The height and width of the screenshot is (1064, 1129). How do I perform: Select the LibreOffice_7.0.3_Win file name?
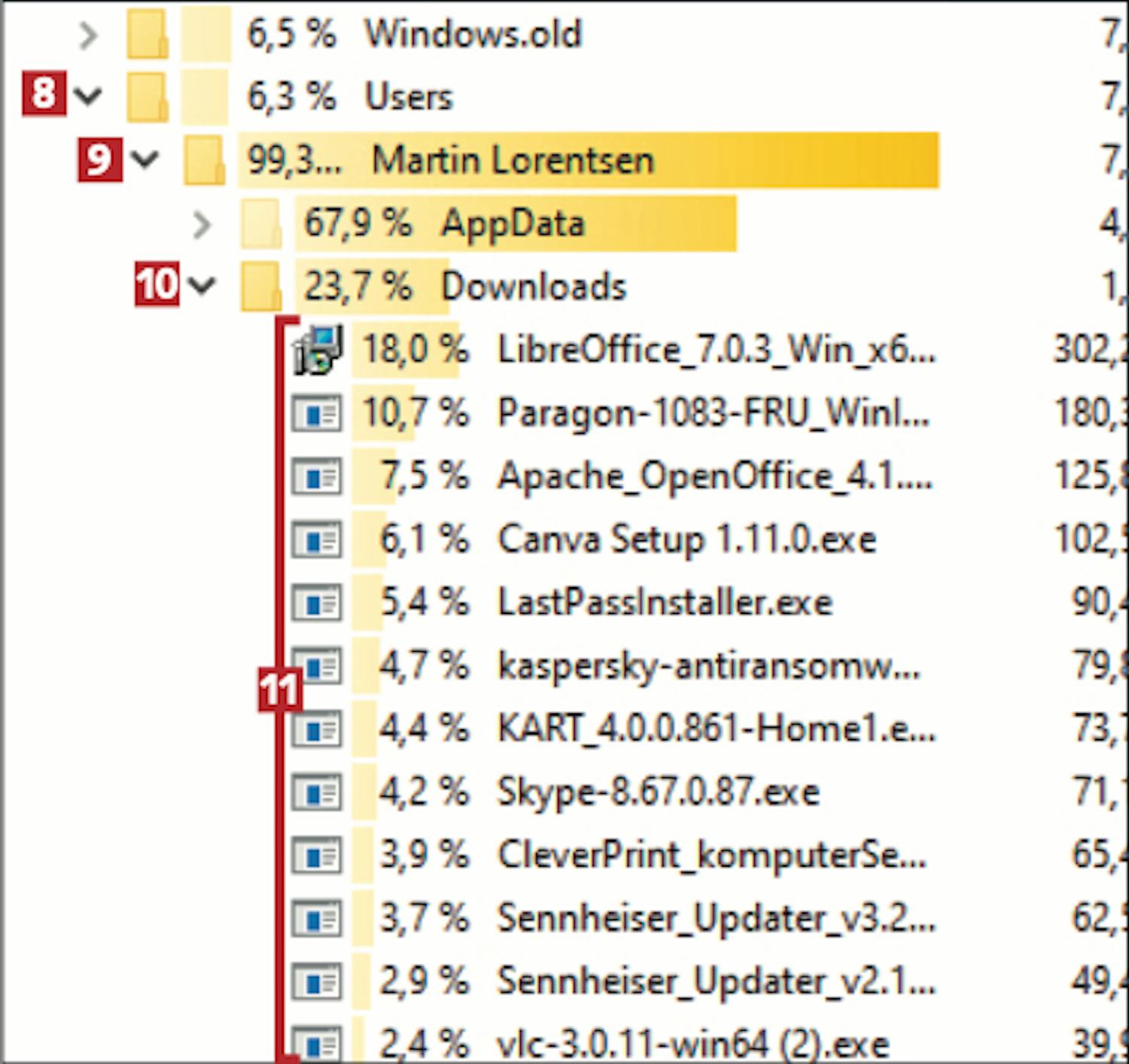point(717,351)
